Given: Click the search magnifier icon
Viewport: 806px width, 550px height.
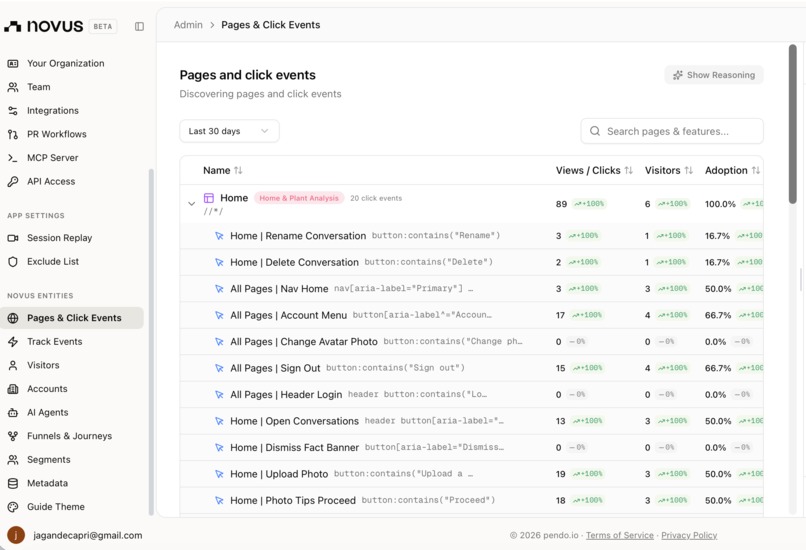Looking at the screenshot, I should (x=595, y=131).
